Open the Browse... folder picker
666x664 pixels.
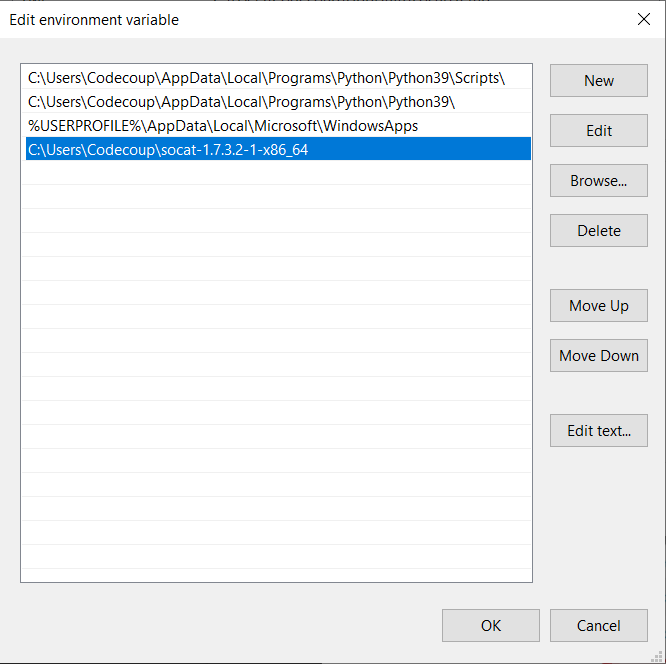click(598, 181)
